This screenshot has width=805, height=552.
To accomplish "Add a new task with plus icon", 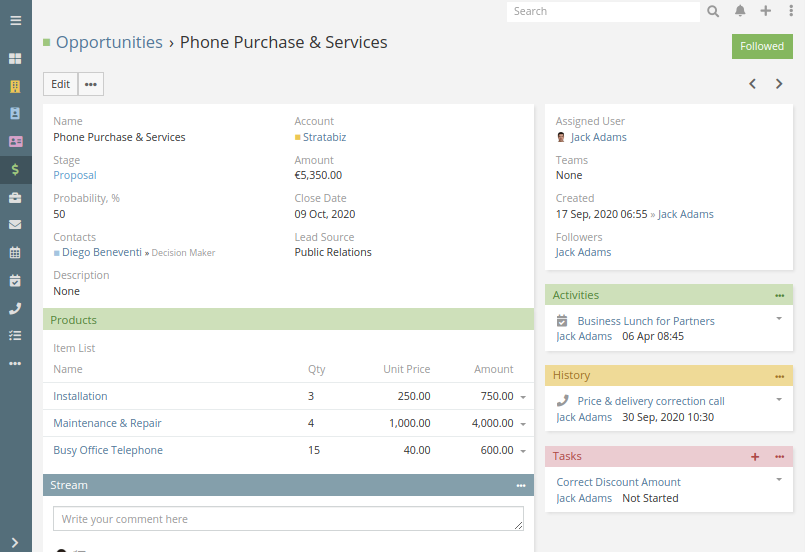I will (x=755, y=456).
